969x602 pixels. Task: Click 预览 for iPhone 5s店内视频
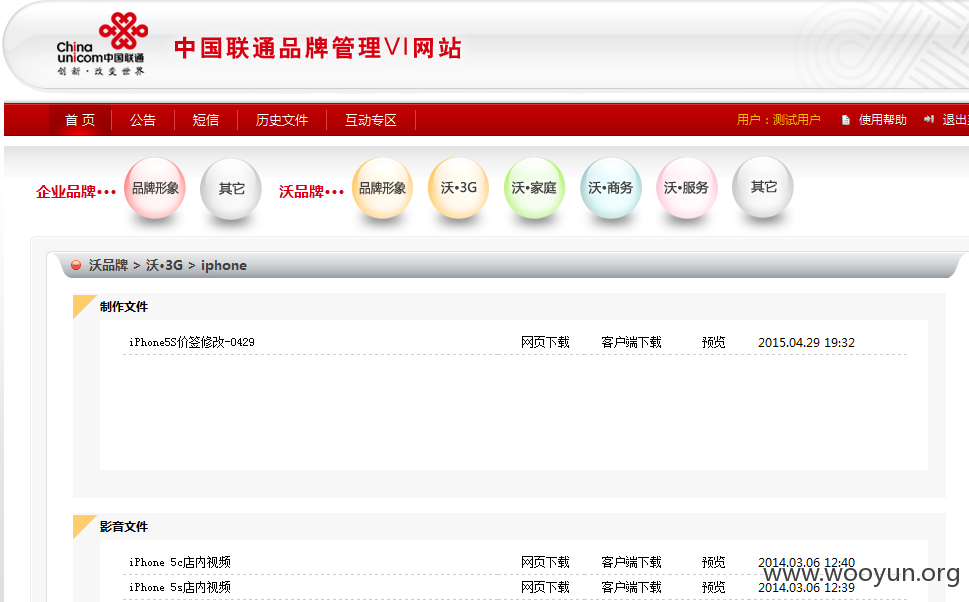pos(713,587)
